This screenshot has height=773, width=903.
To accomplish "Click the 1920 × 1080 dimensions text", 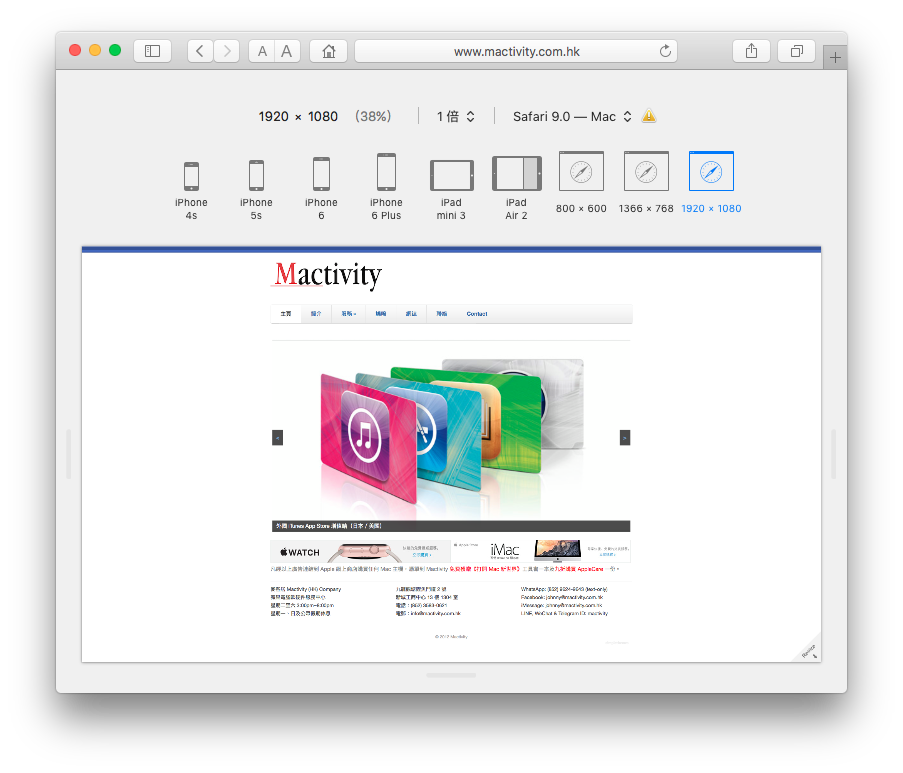I will pos(298,116).
